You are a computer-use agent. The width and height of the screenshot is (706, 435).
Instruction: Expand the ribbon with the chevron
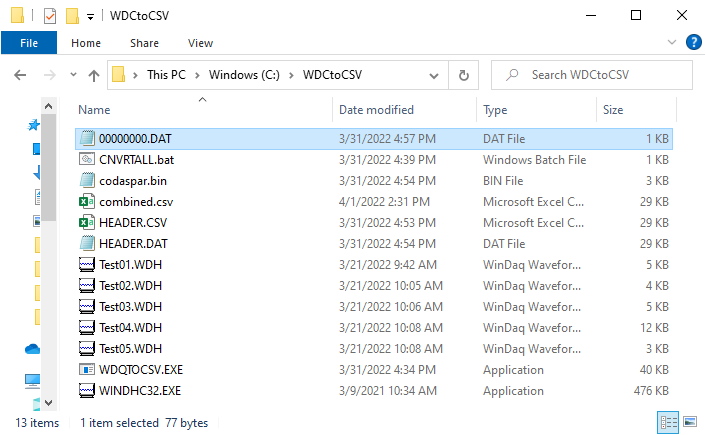coord(672,42)
